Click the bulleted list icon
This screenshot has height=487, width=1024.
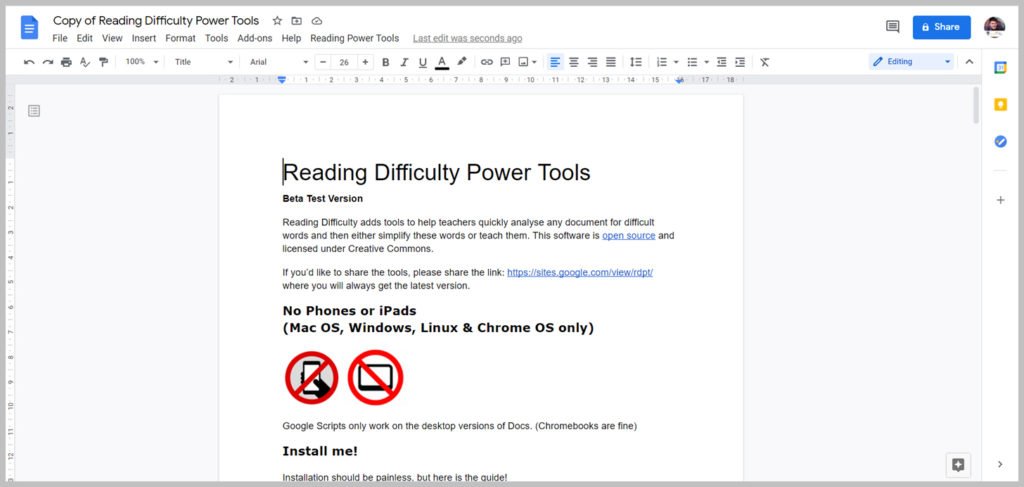692,62
